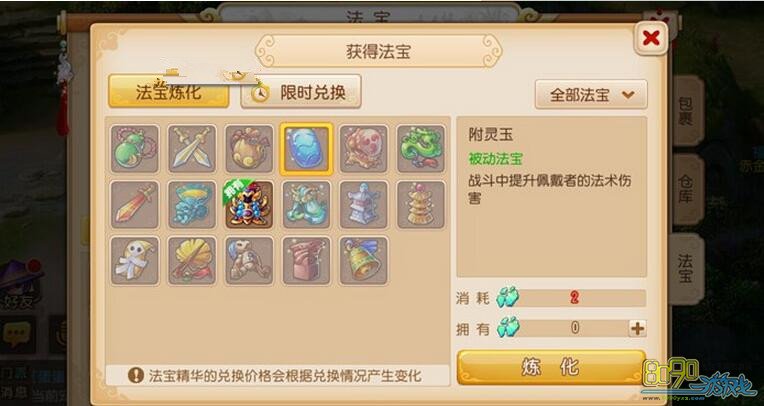Image resolution: width=764 pixels, height=406 pixels.
Task: Switch to the 法宝炼化 tab
Action: [169, 91]
